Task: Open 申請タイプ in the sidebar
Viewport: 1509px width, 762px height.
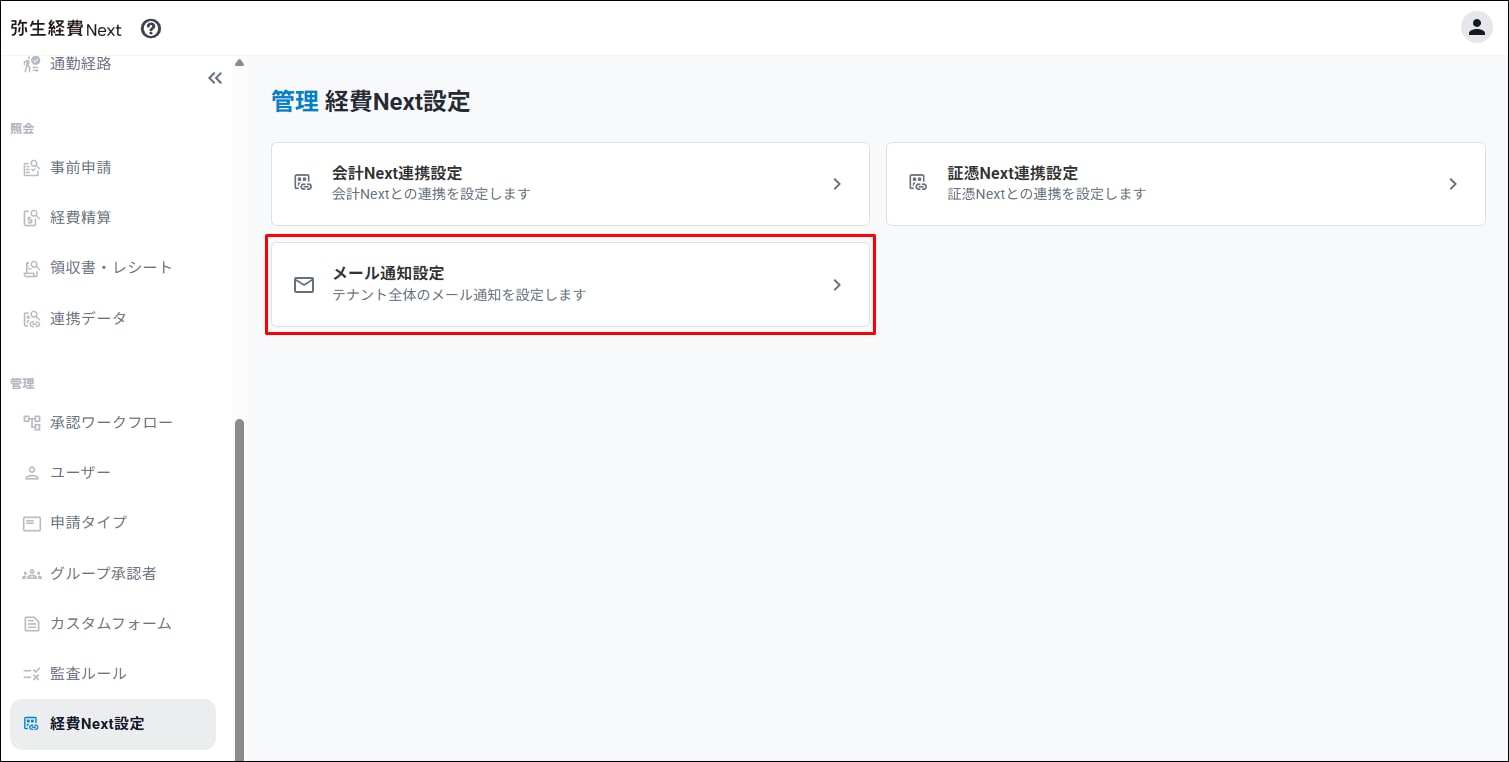Action: click(88, 522)
